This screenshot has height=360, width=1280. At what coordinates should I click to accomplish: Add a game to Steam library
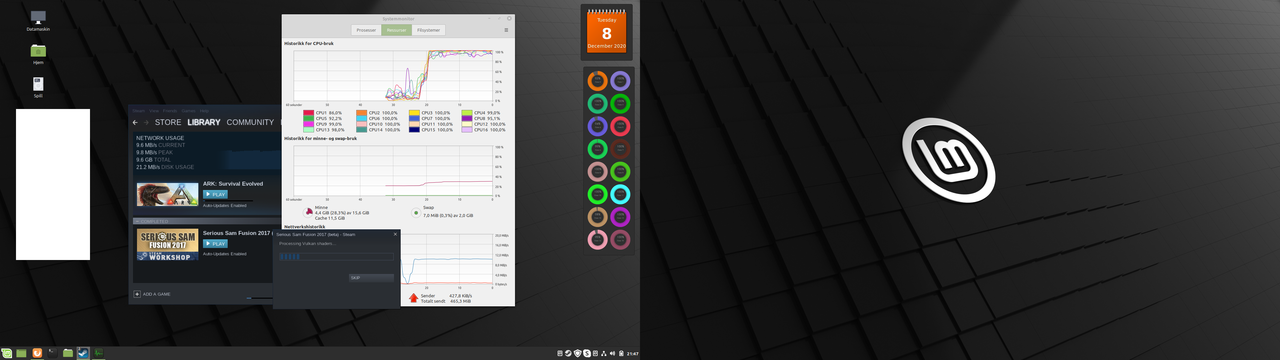click(x=152, y=294)
